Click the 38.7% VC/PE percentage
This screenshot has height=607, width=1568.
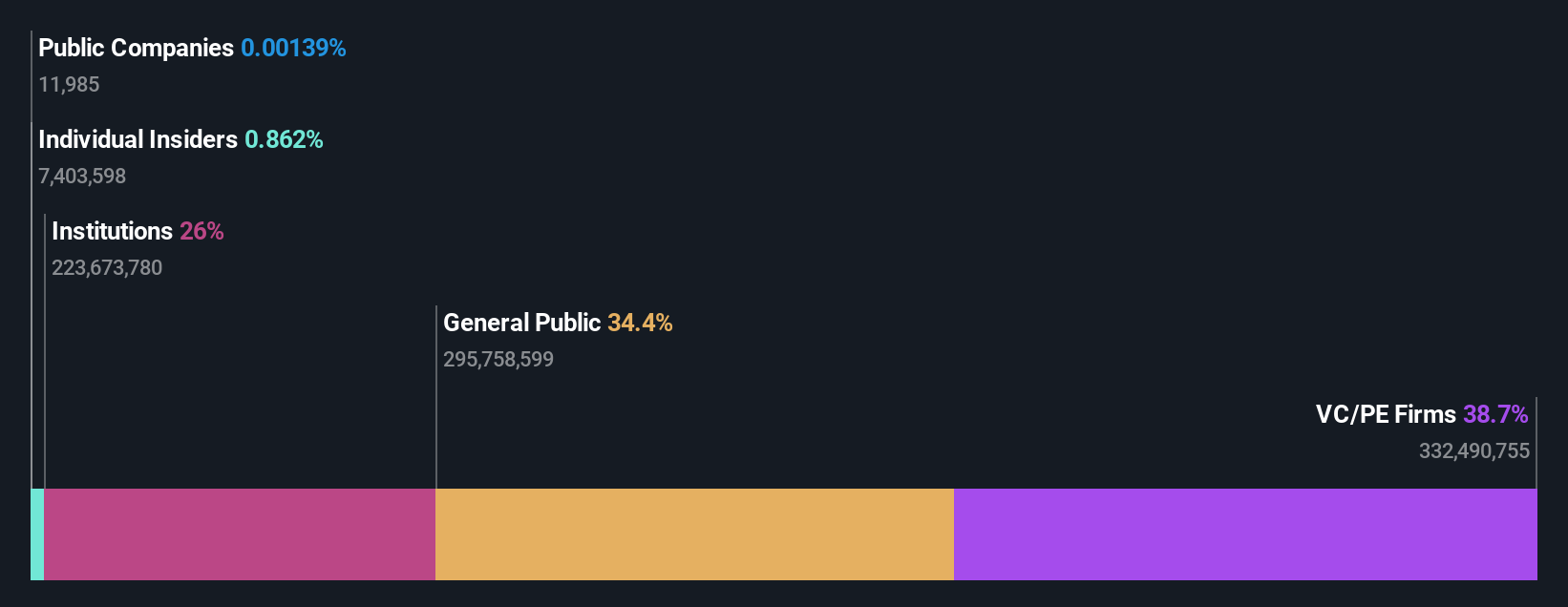[1495, 414]
